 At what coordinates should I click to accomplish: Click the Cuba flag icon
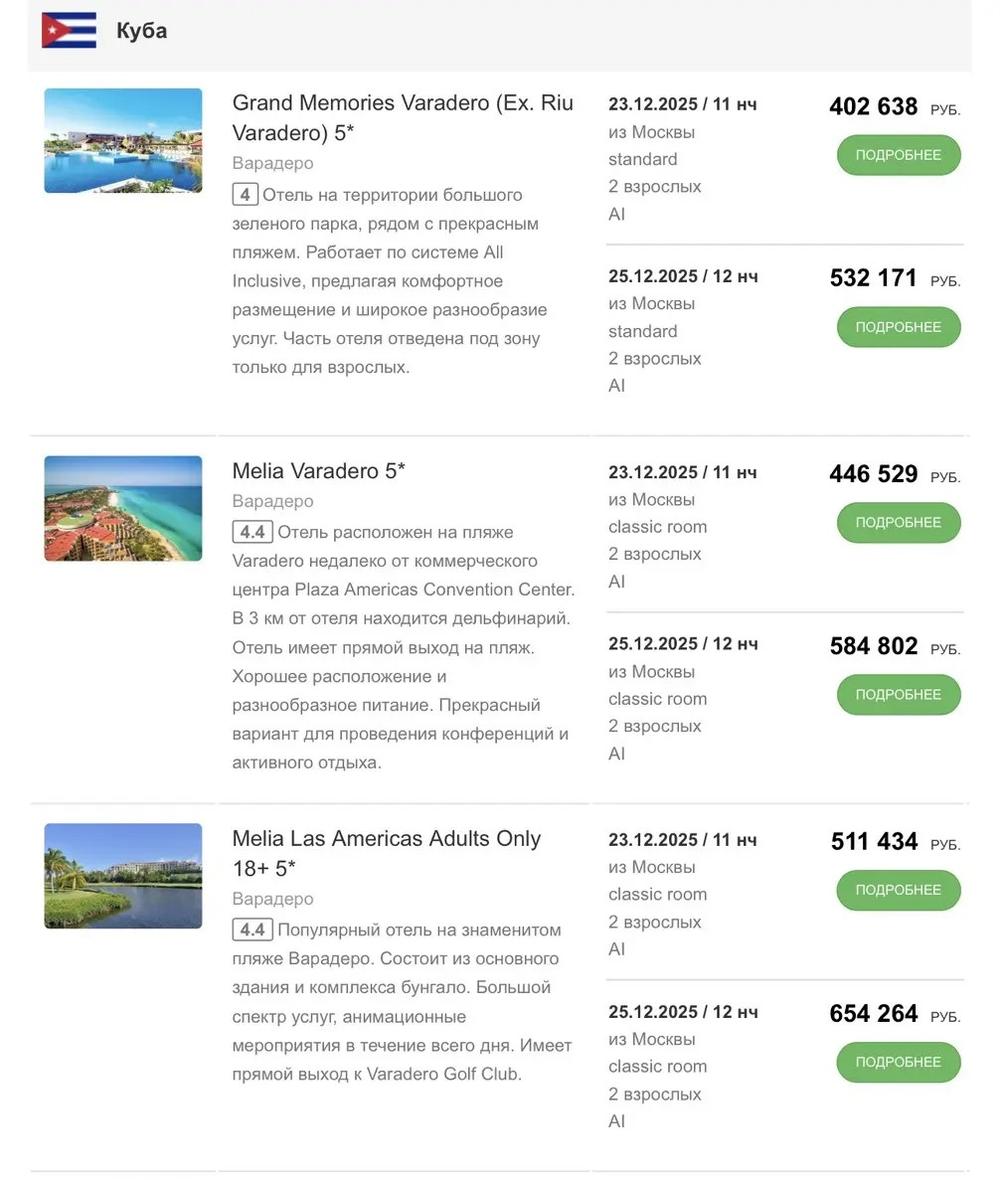[x=69, y=31]
